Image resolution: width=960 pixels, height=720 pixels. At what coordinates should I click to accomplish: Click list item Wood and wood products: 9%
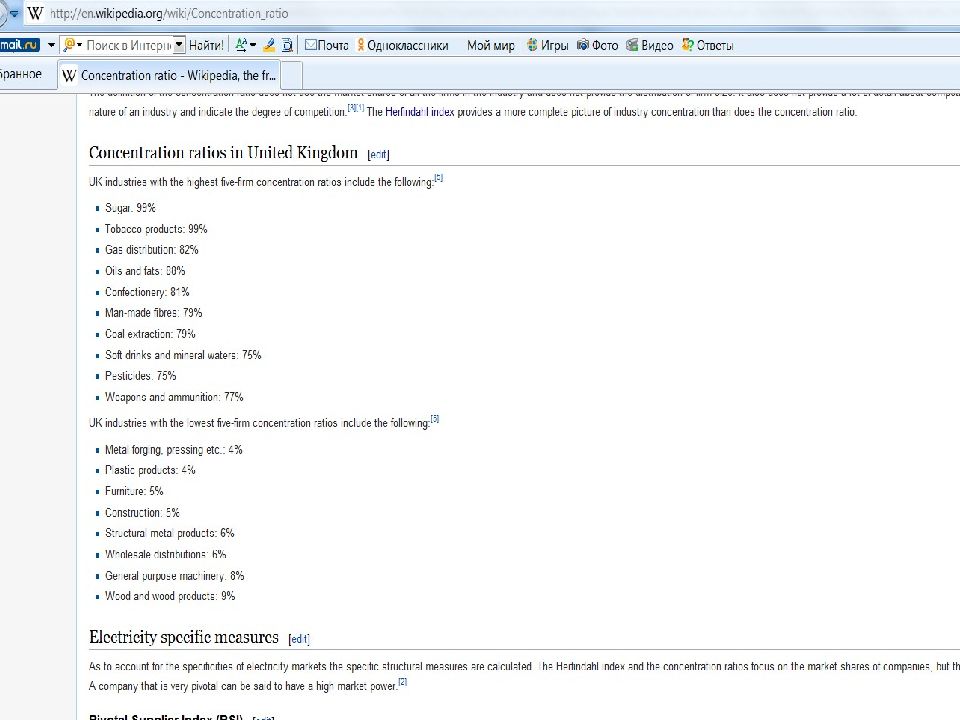click(170, 596)
